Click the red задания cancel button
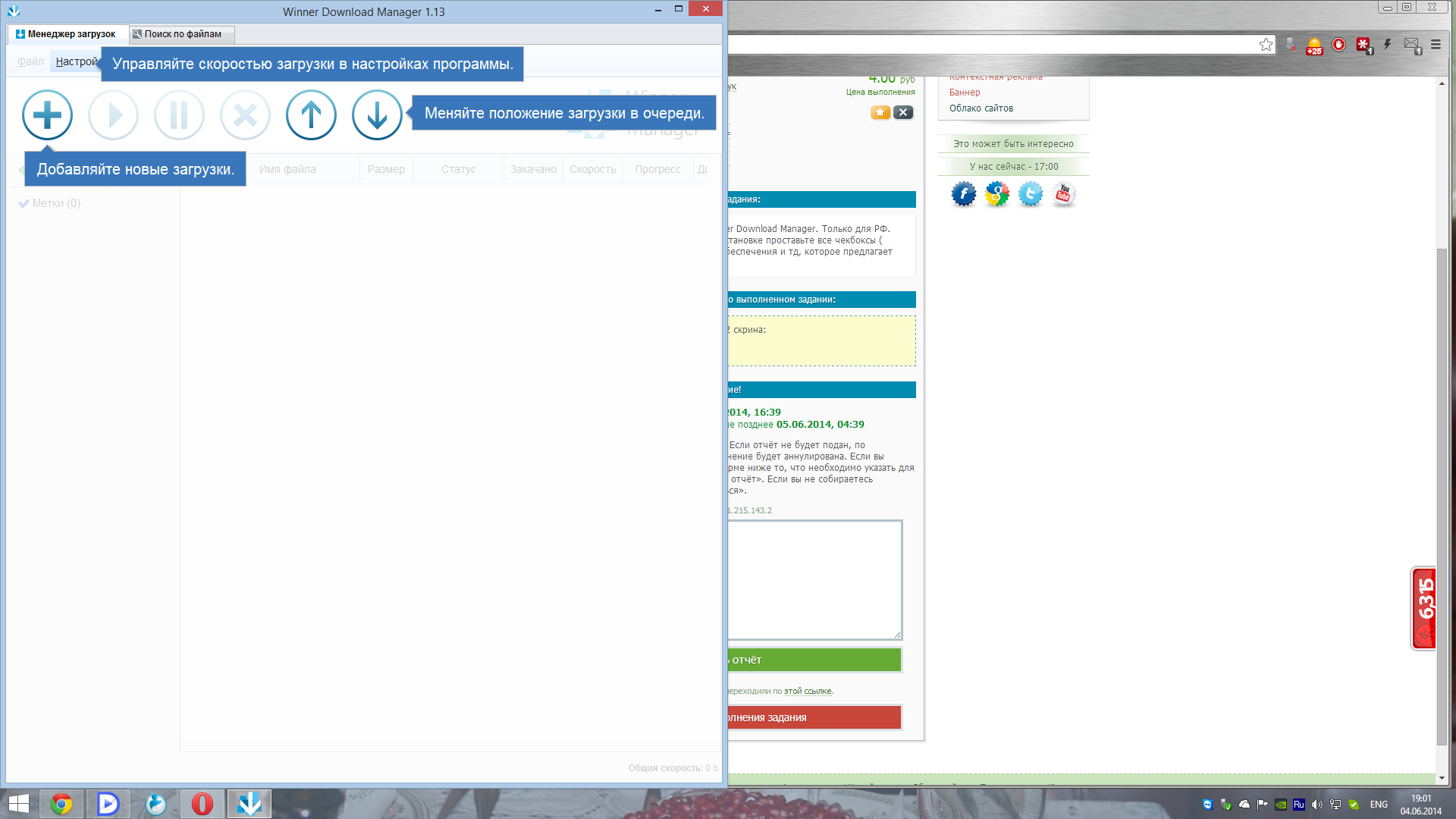Screen dimensions: 1456x819 814,717
